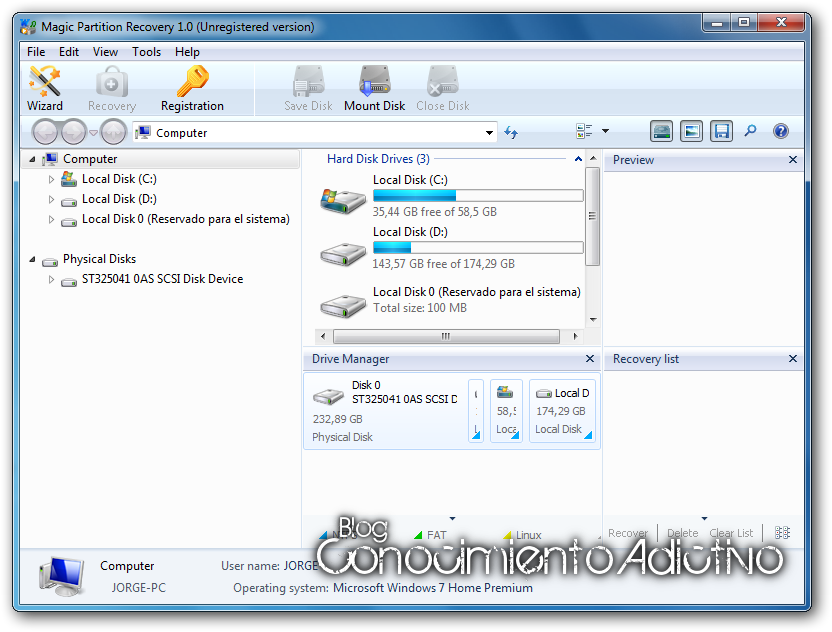Select ST325041 0AS SCSI Disk Device
Image resolution: width=832 pixels, height=632 pixels.
162,279
